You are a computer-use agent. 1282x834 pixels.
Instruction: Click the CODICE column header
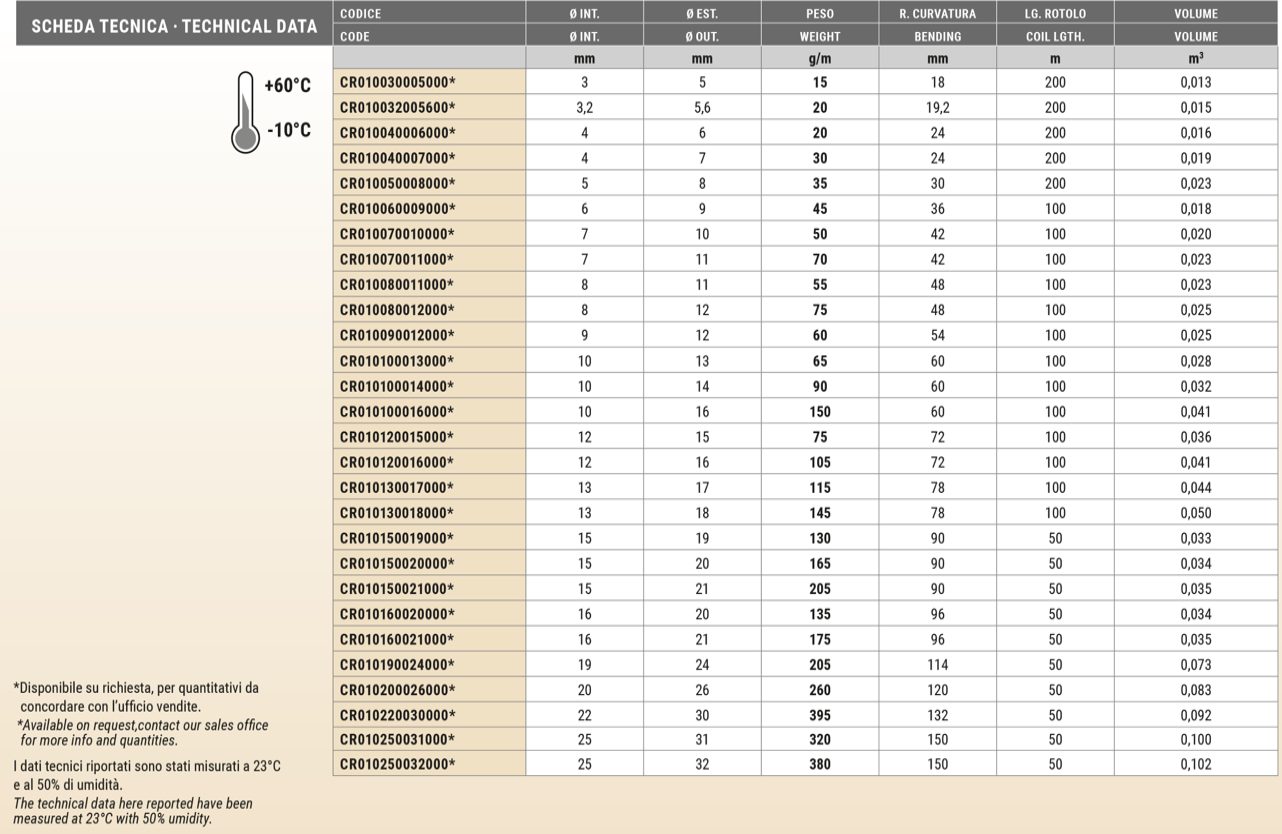coord(361,14)
